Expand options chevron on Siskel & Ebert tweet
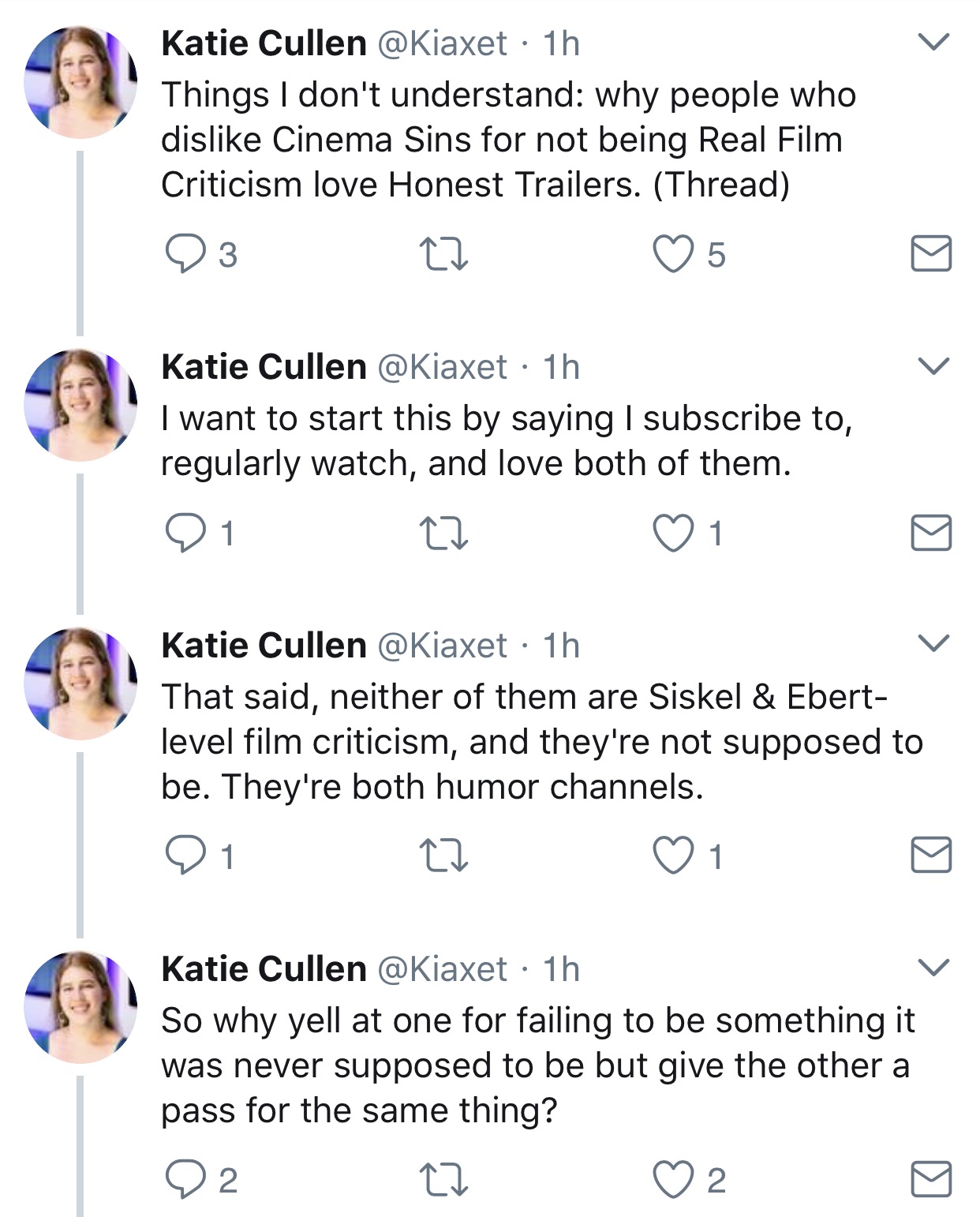The height and width of the screenshot is (1217, 980). click(x=934, y=644)
